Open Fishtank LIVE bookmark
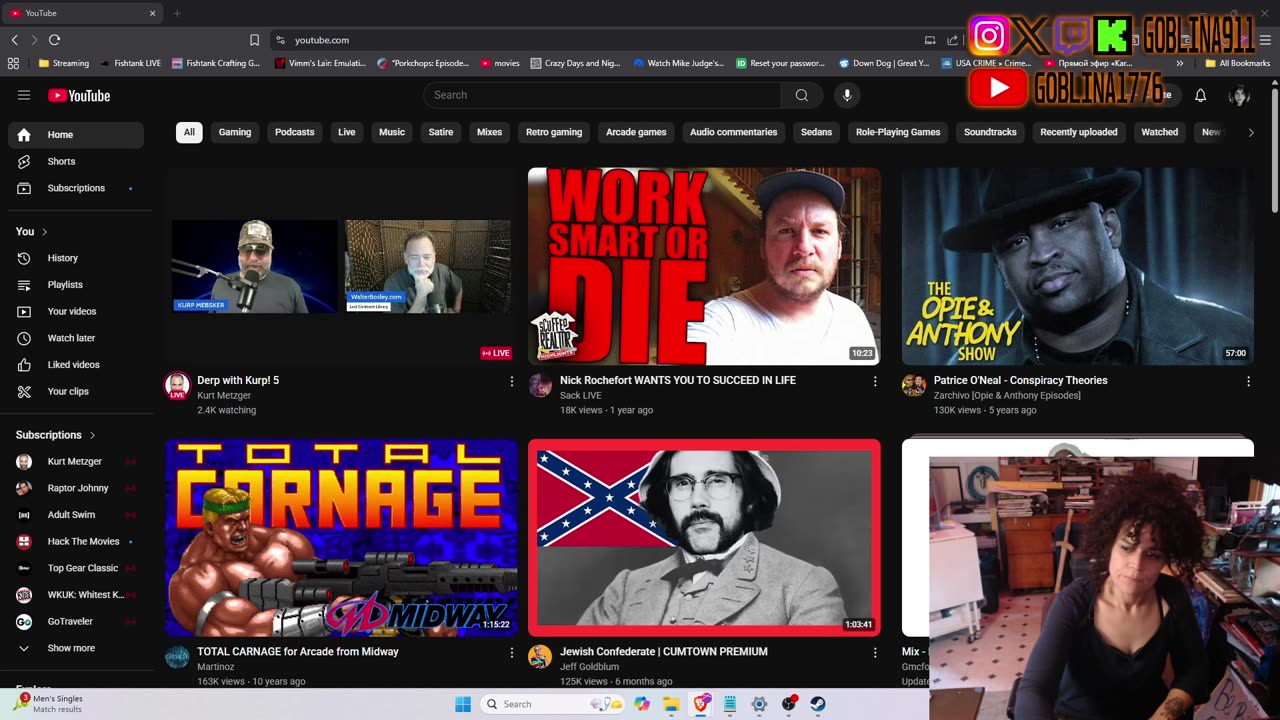This screenshot has height=720, width=1280. [x=131, y=63]
